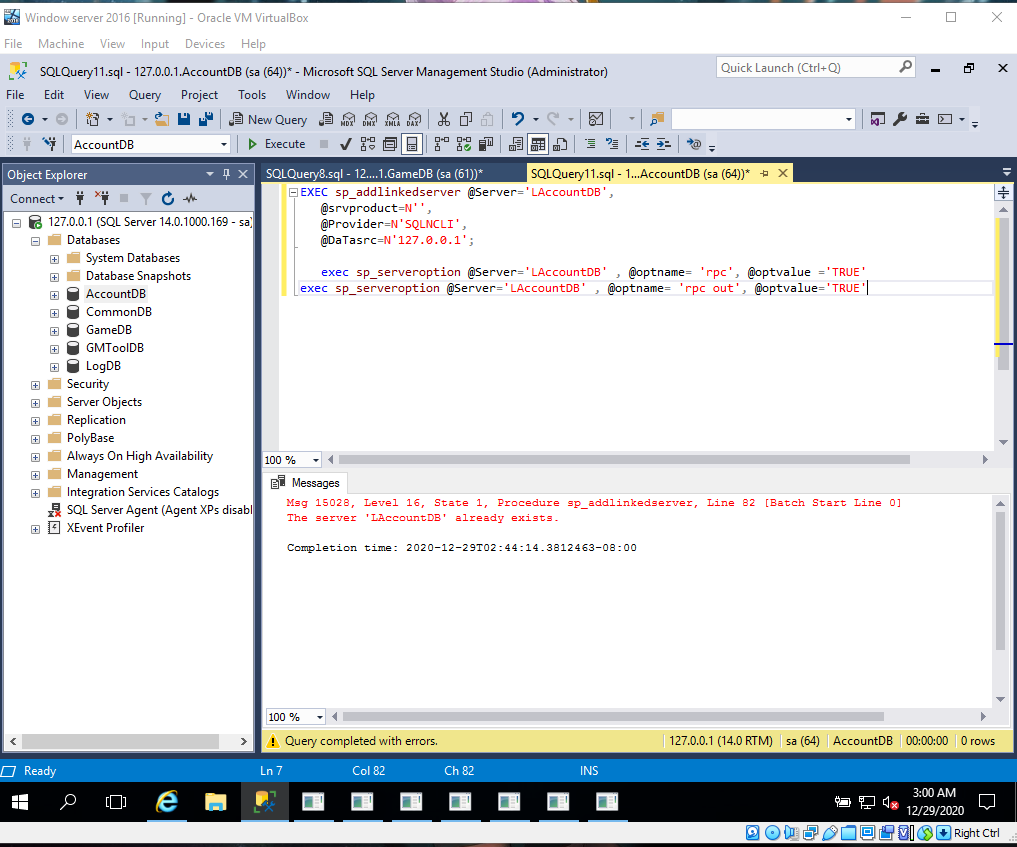The image size is (1017, 847).
Task: Open the Query menu
Action: coord(145,95)
